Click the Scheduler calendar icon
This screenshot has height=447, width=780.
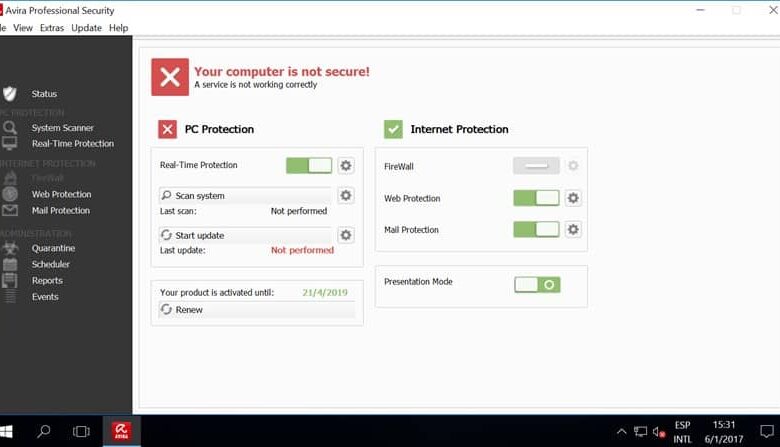pyautogui.click(x=9, y=264)
